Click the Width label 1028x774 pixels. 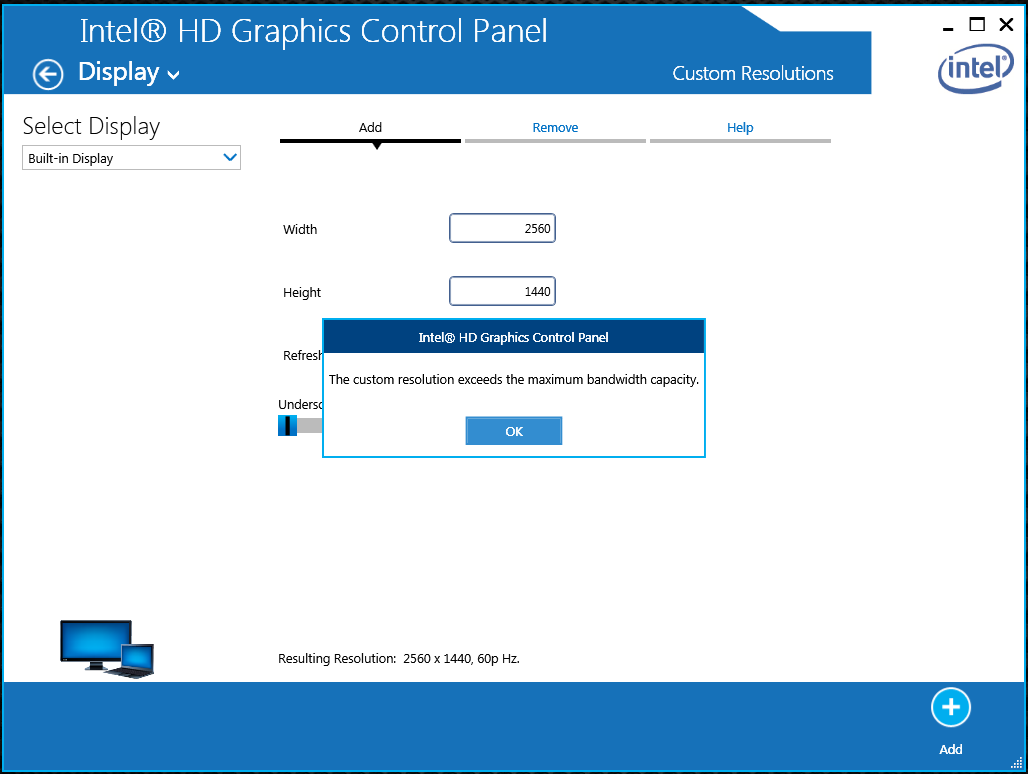[300, 229]
